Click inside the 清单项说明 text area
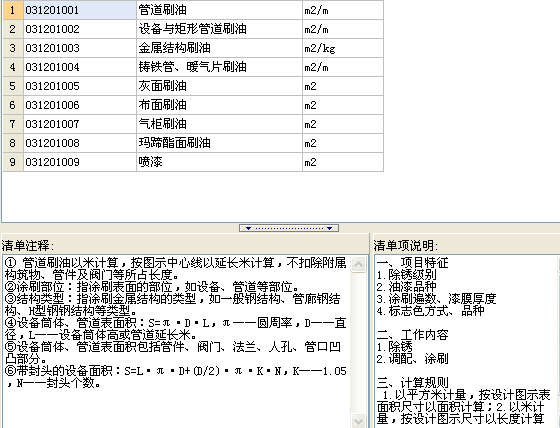Viewport: 560px width, 428px height. click(x=466, y=341)
